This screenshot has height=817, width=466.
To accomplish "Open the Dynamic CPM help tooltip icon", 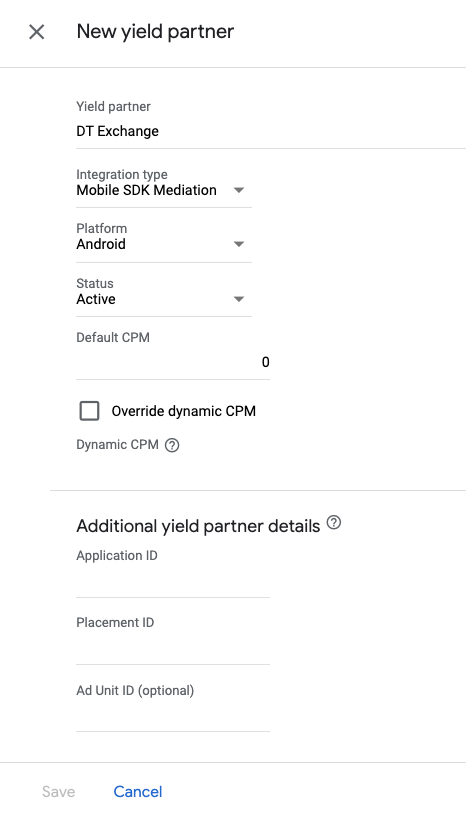I will (172, 445).
